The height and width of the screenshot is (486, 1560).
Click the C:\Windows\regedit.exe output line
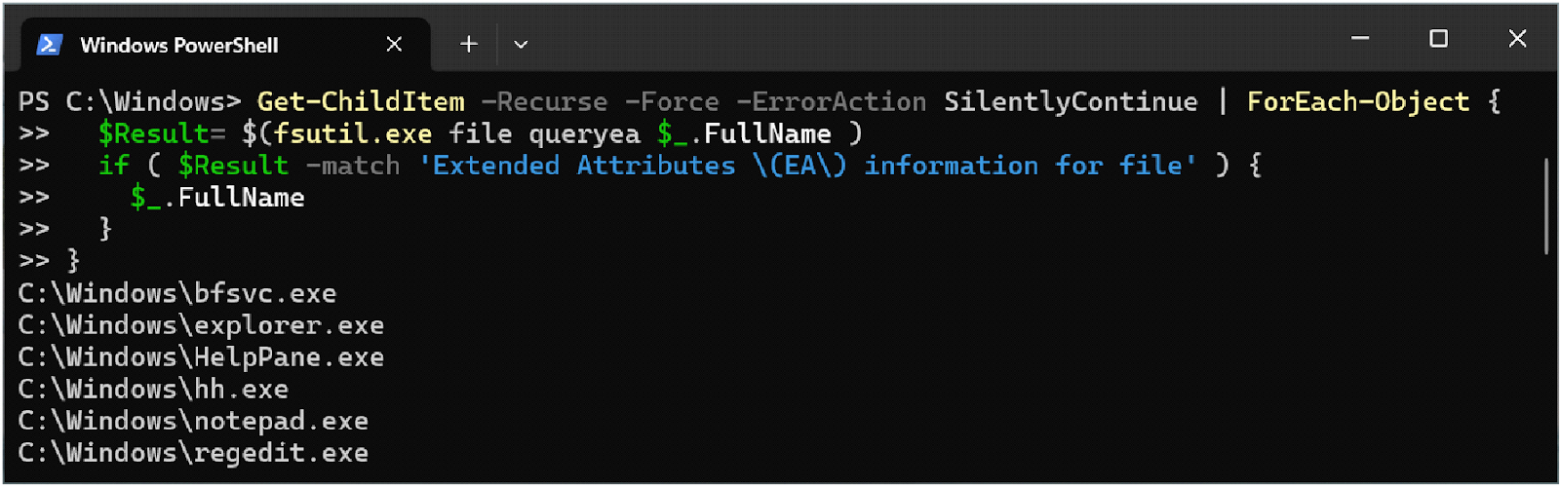tap(193, 453)
